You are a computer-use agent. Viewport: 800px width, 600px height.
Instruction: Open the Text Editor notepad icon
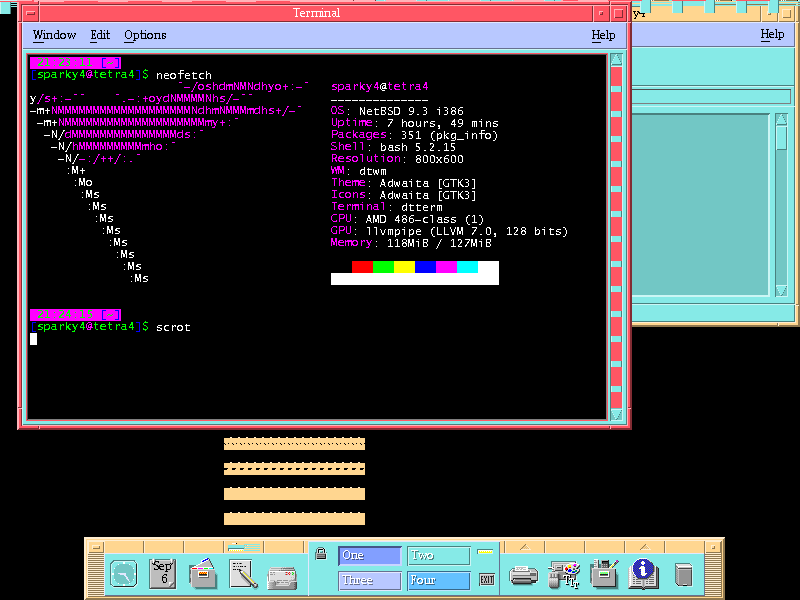(244, 574)
